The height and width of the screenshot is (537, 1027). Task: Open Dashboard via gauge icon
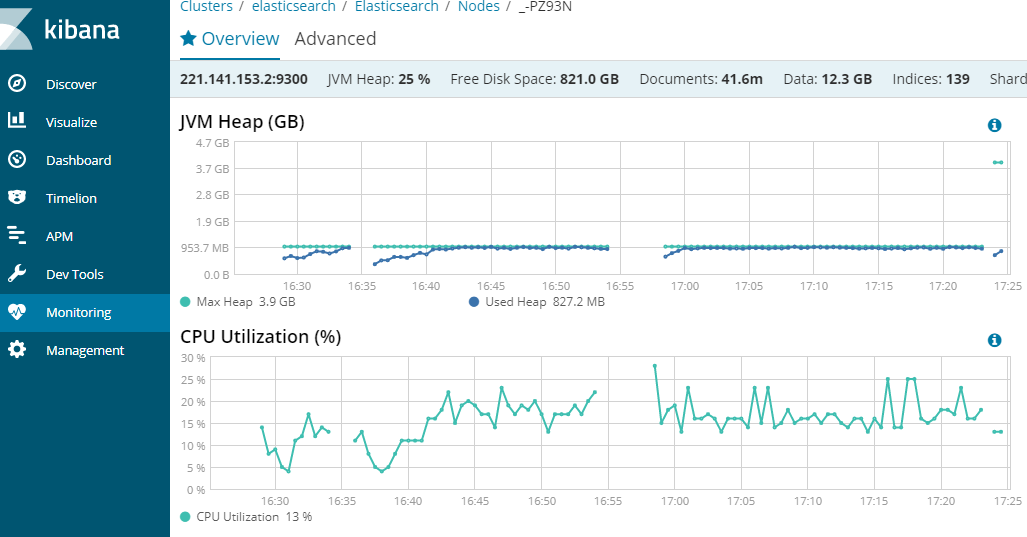tap(17, 159)
